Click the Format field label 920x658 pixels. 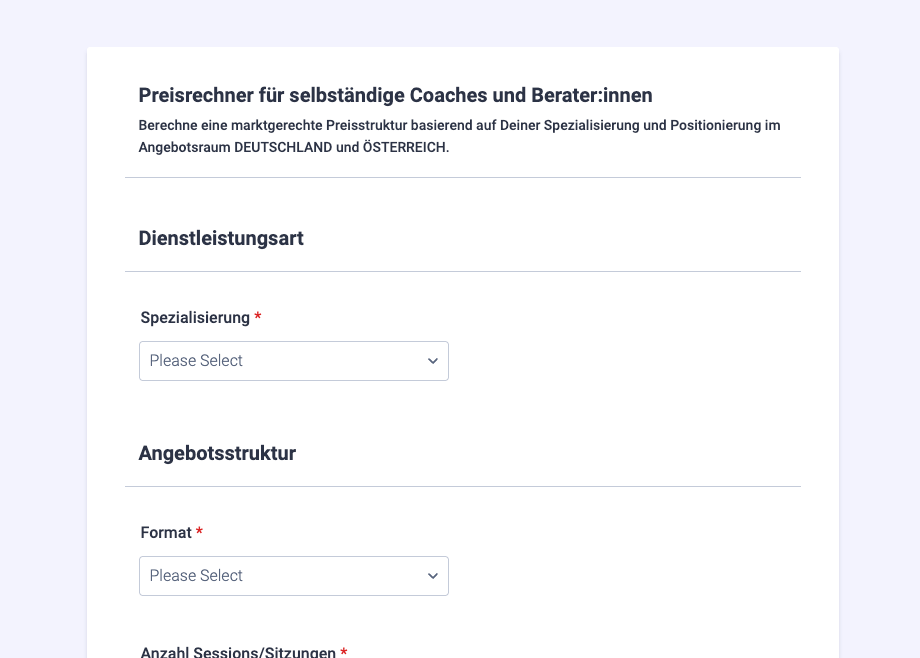point(166,532)
